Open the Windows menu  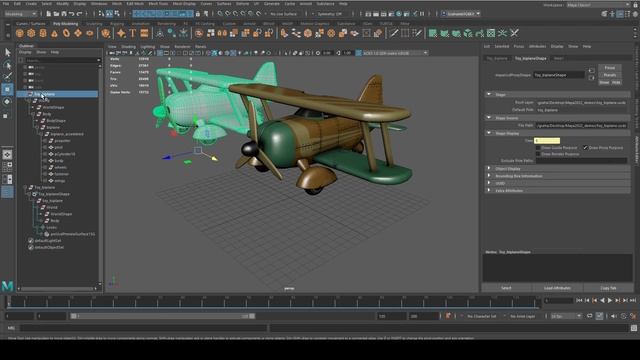pyautogui.click(x=99, y=4)
